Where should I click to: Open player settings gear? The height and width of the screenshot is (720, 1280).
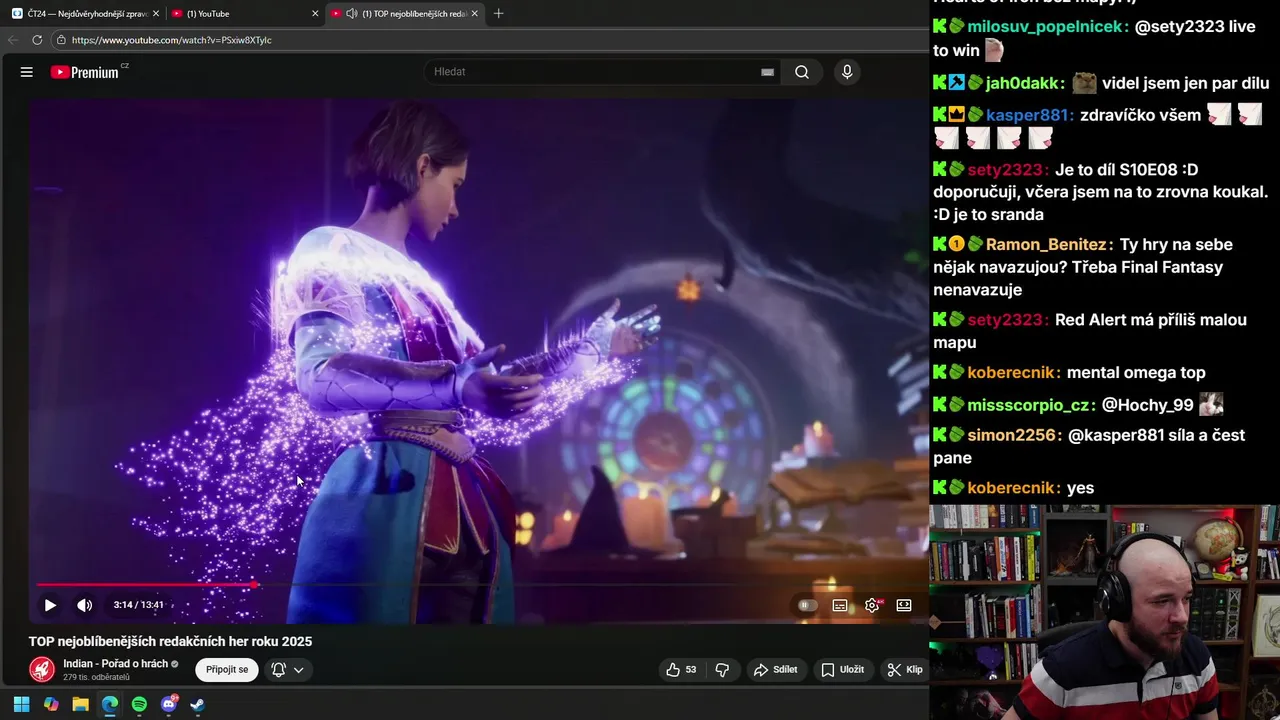[x=873, y=605]
